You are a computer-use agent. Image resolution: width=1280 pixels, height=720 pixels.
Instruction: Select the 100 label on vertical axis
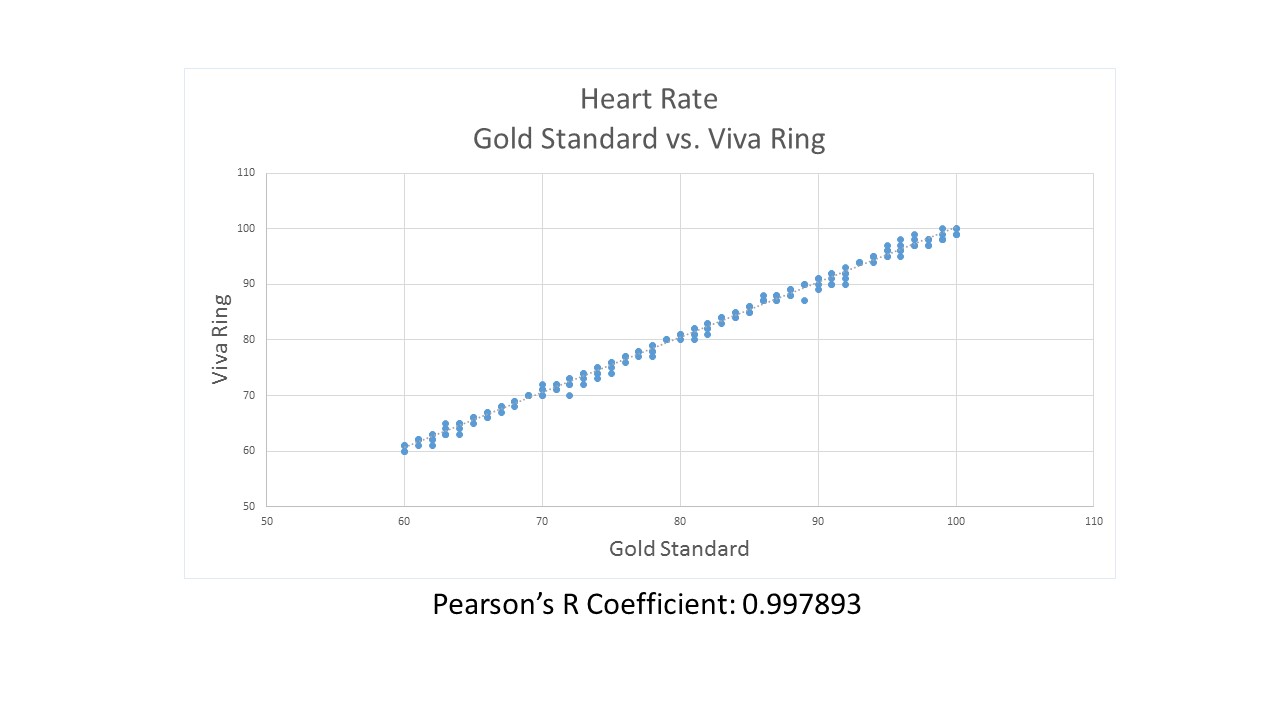246,229
